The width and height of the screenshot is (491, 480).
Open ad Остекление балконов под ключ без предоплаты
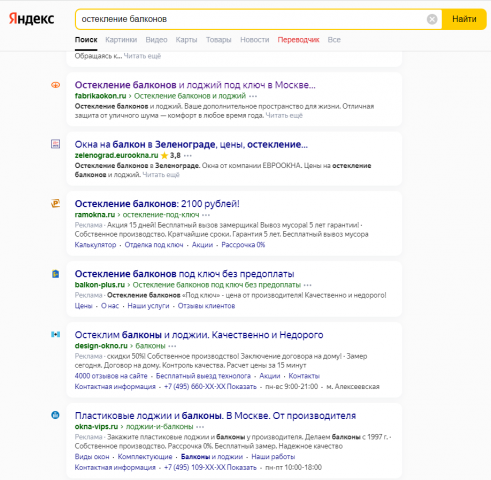point(184,274)
